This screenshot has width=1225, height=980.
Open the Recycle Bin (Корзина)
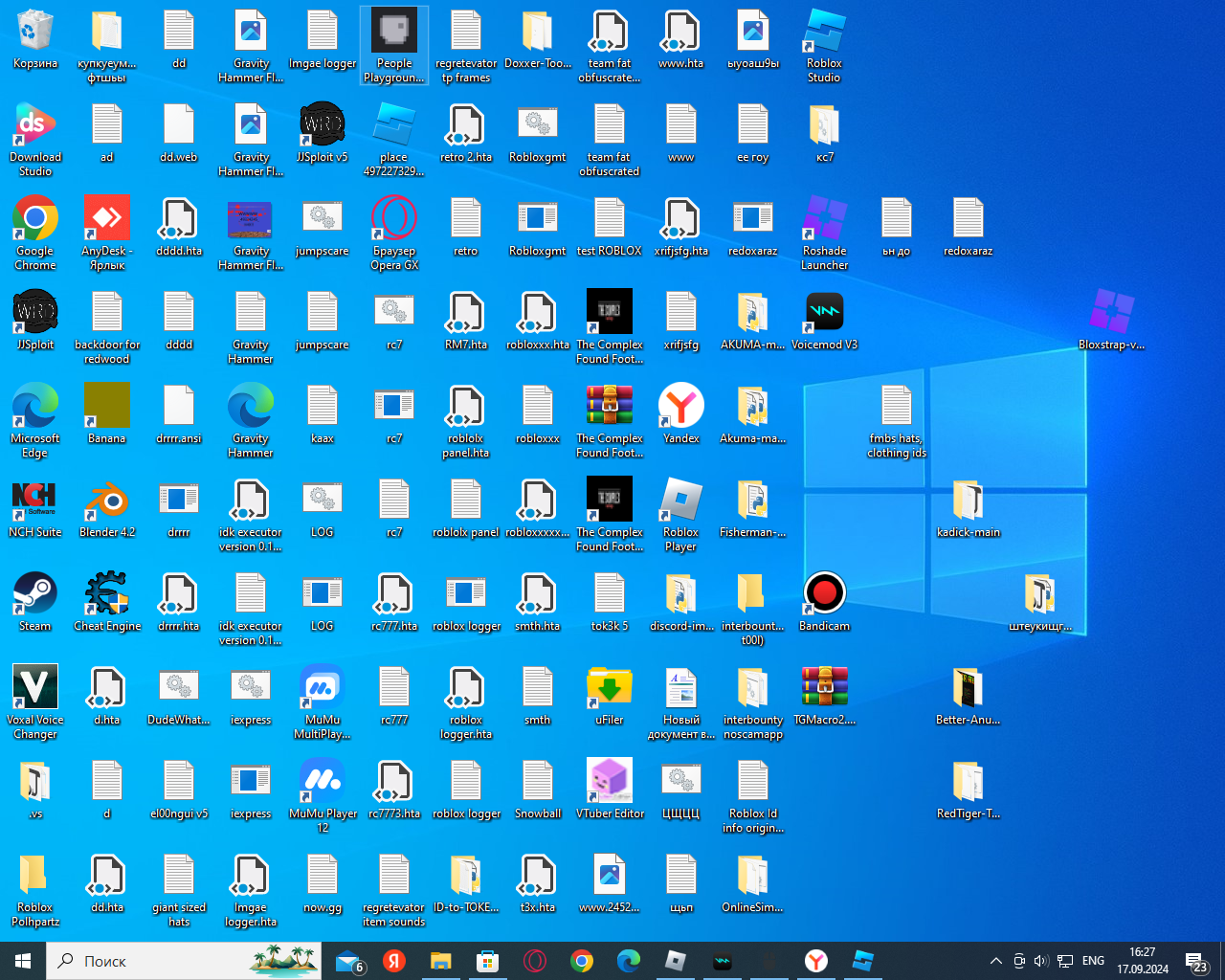tap(35, 32)
